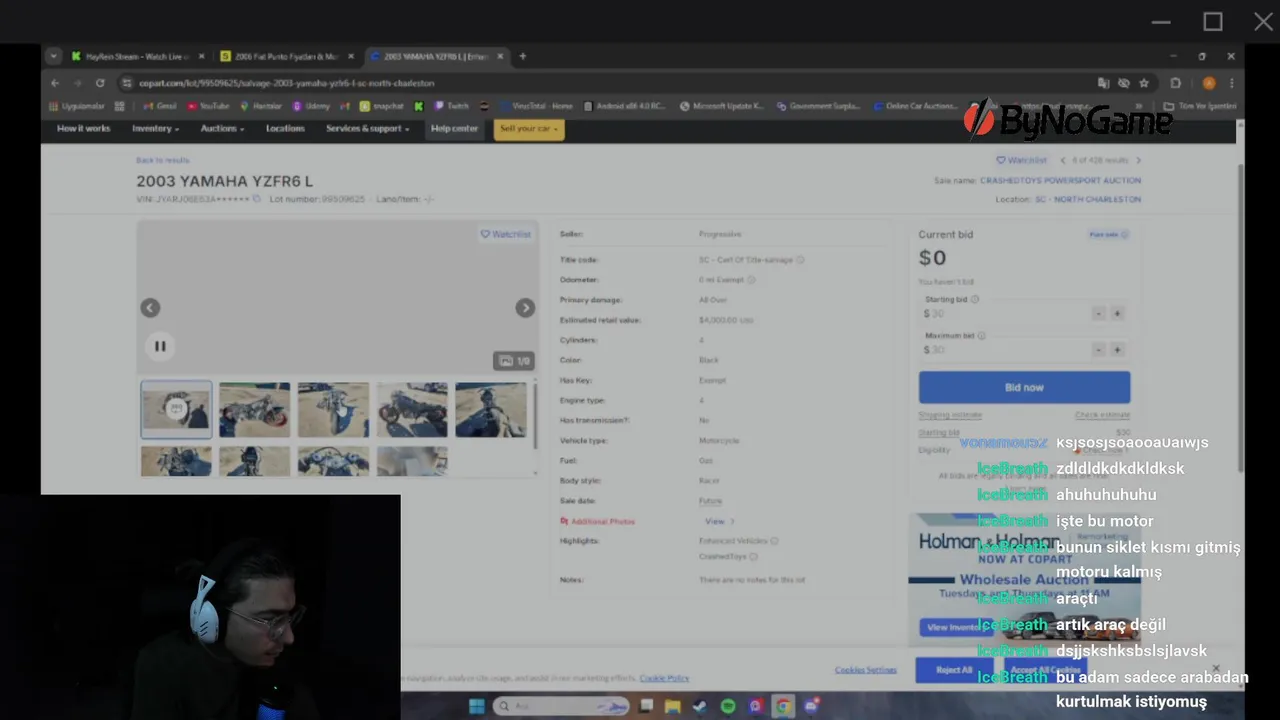Viewport: 1280px width, 720px height.
Task: Reload the Copart page
Action: point(100,83)
